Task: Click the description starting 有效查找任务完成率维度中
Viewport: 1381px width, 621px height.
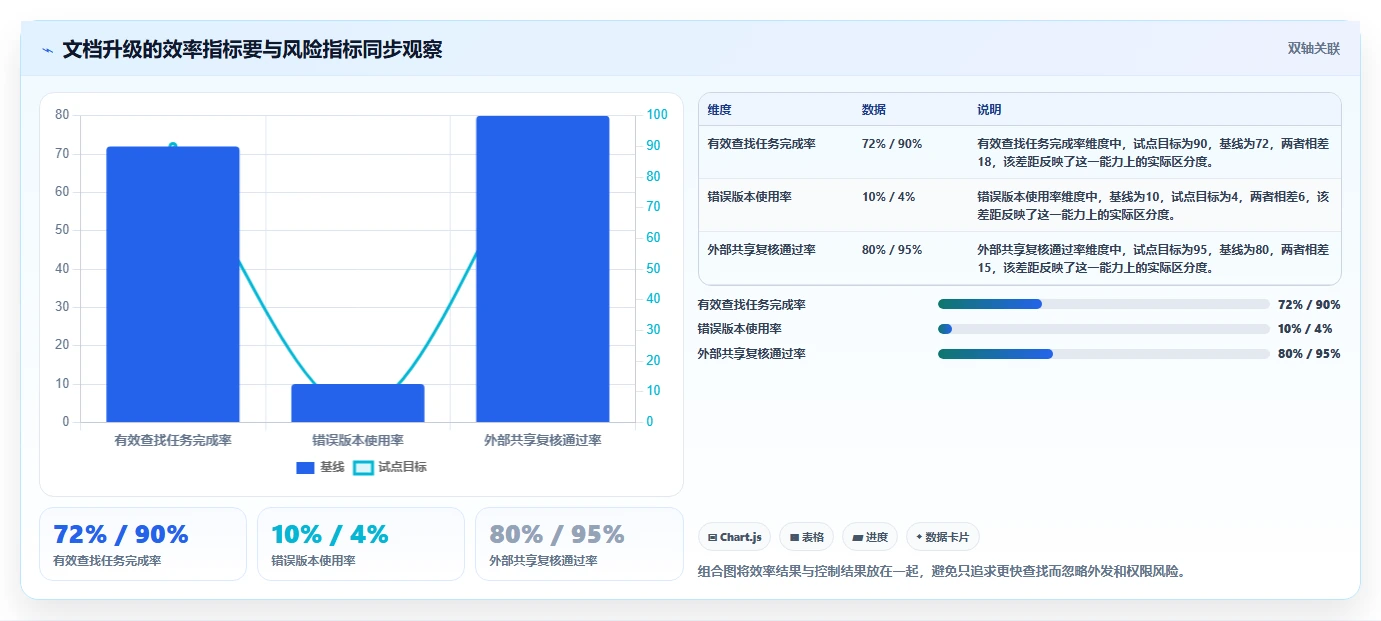Action: [1153, 152]
